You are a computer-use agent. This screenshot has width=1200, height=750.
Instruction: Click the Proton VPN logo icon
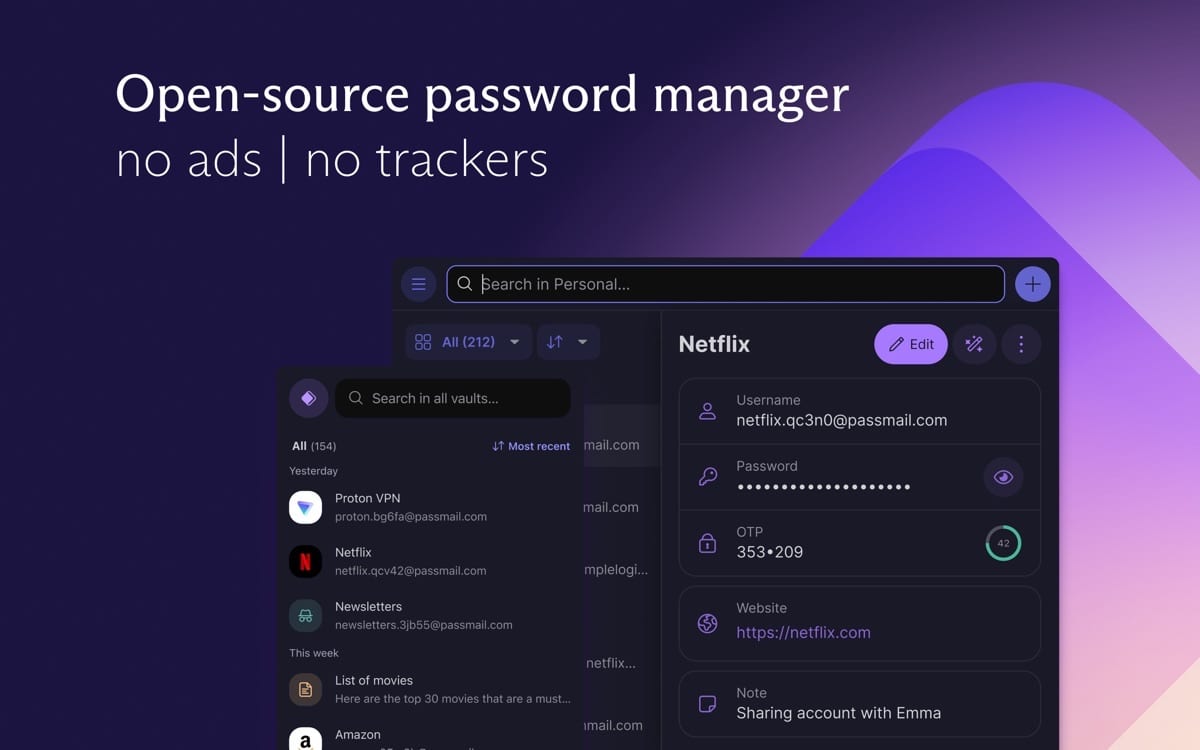click(306, 507)
